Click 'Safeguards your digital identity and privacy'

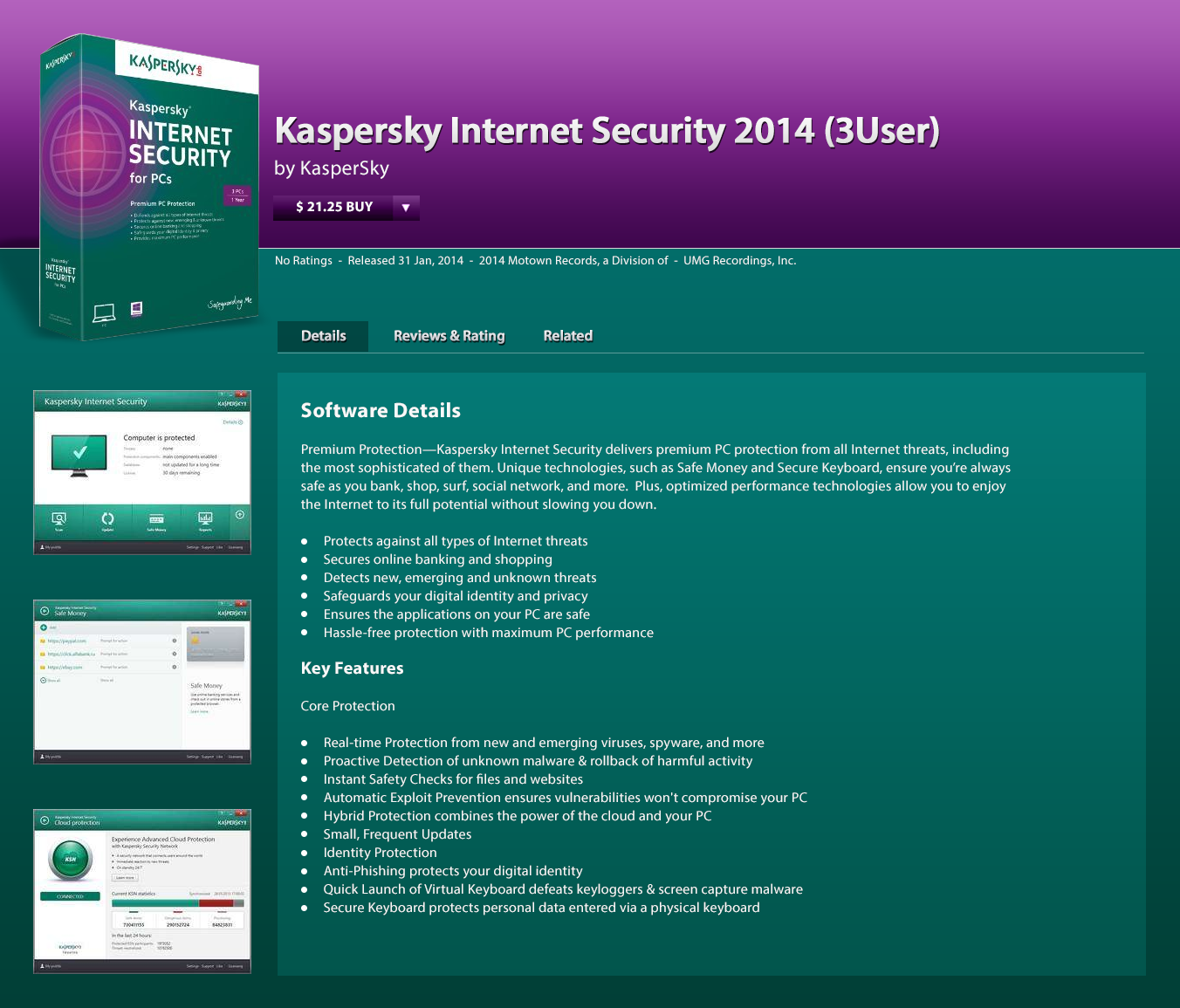[456, 596]
